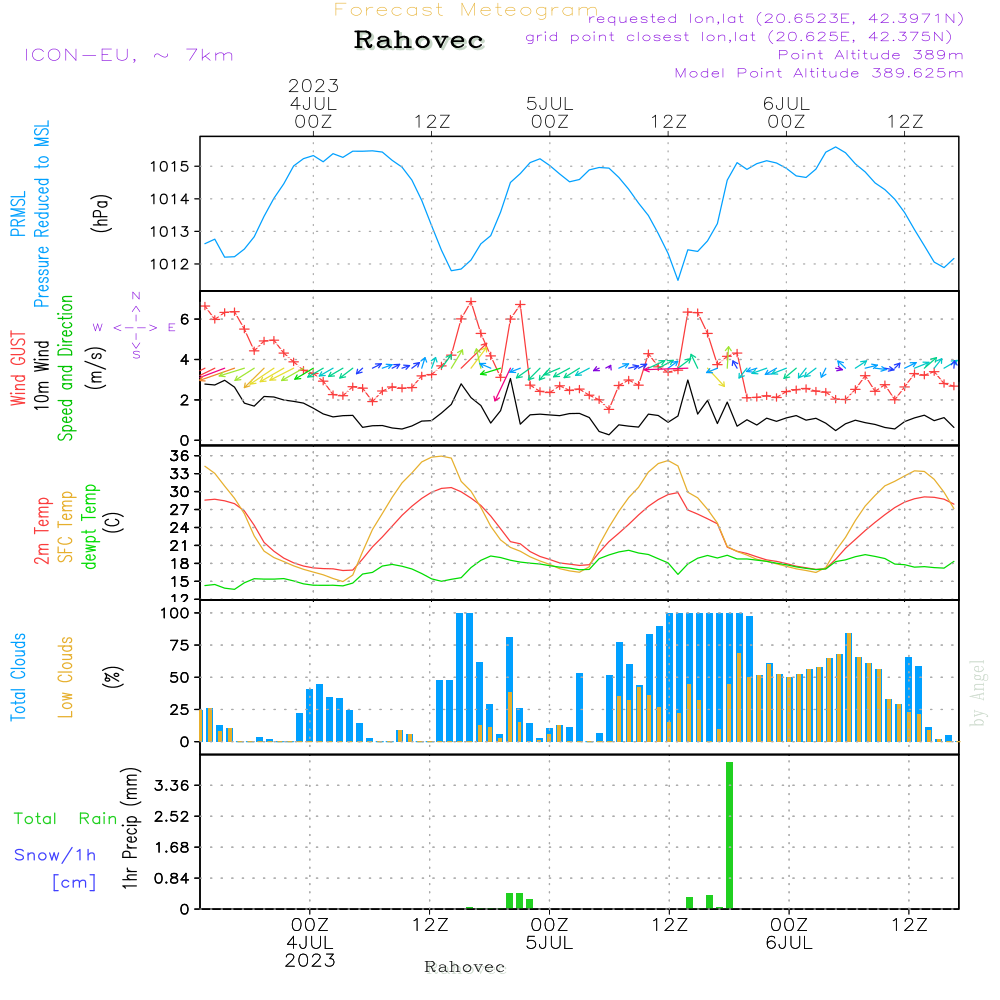Click the '(C)' temperature unit label
The height and width of the screenshot is (1000, 1000).
[x=112, y=522]
